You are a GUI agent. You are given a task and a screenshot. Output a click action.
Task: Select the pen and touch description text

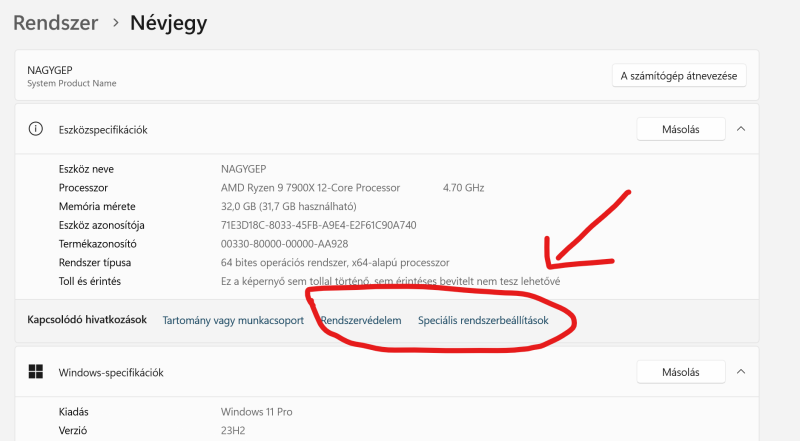[390, 281]
